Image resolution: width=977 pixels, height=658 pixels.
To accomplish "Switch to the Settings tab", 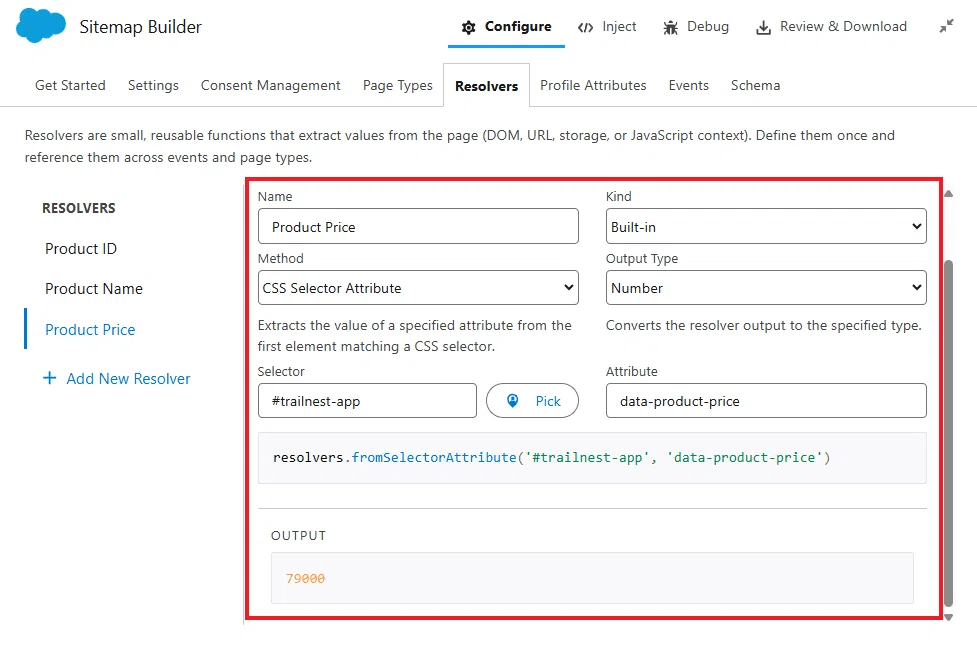I will tap(153, 85).
